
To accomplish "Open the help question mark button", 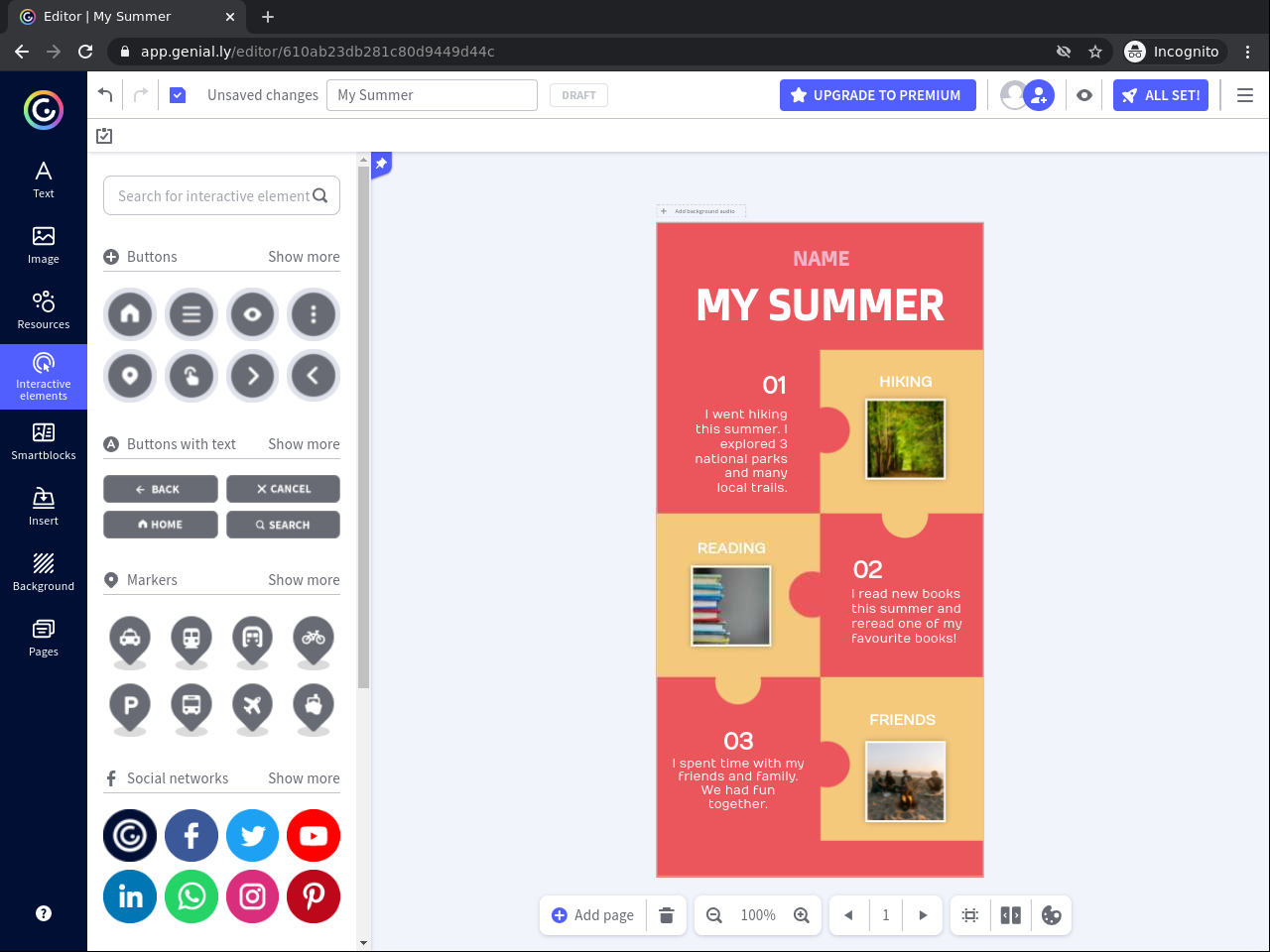I will (x=44, y=913).
